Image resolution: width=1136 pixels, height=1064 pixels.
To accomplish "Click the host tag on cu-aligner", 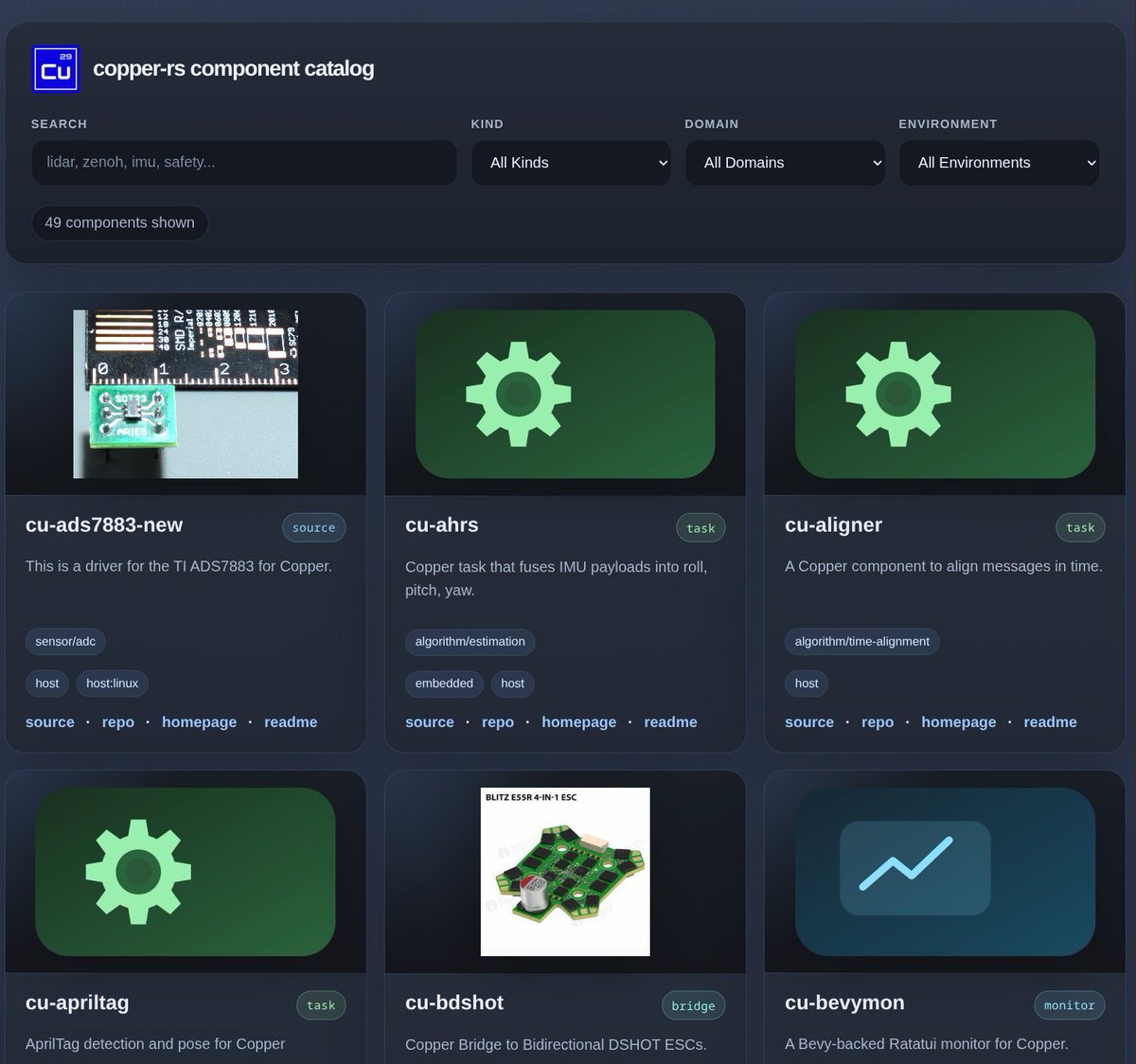I will [807, 683].
